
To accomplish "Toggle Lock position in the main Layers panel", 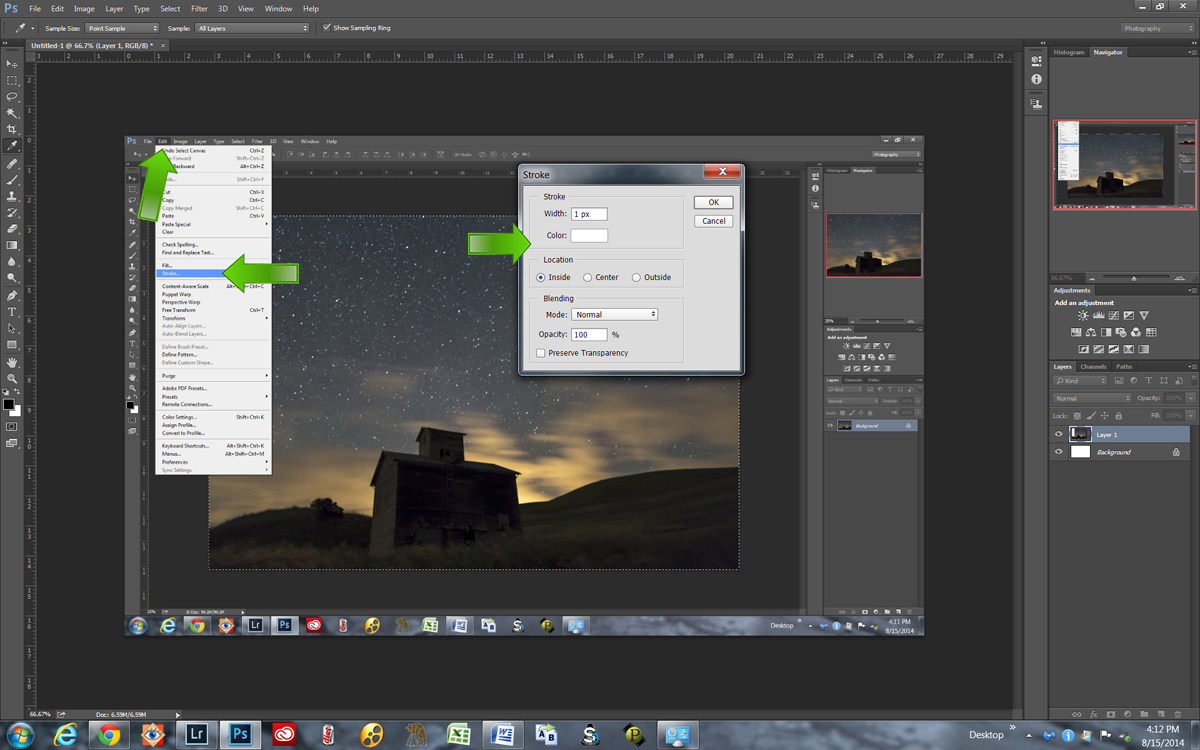I will click(1104, 415).
